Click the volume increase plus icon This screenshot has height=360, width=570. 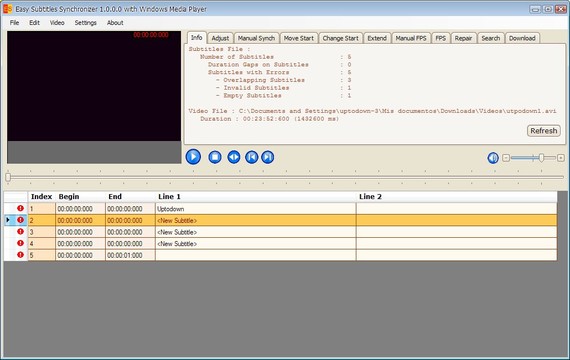[x=561, y=158]
